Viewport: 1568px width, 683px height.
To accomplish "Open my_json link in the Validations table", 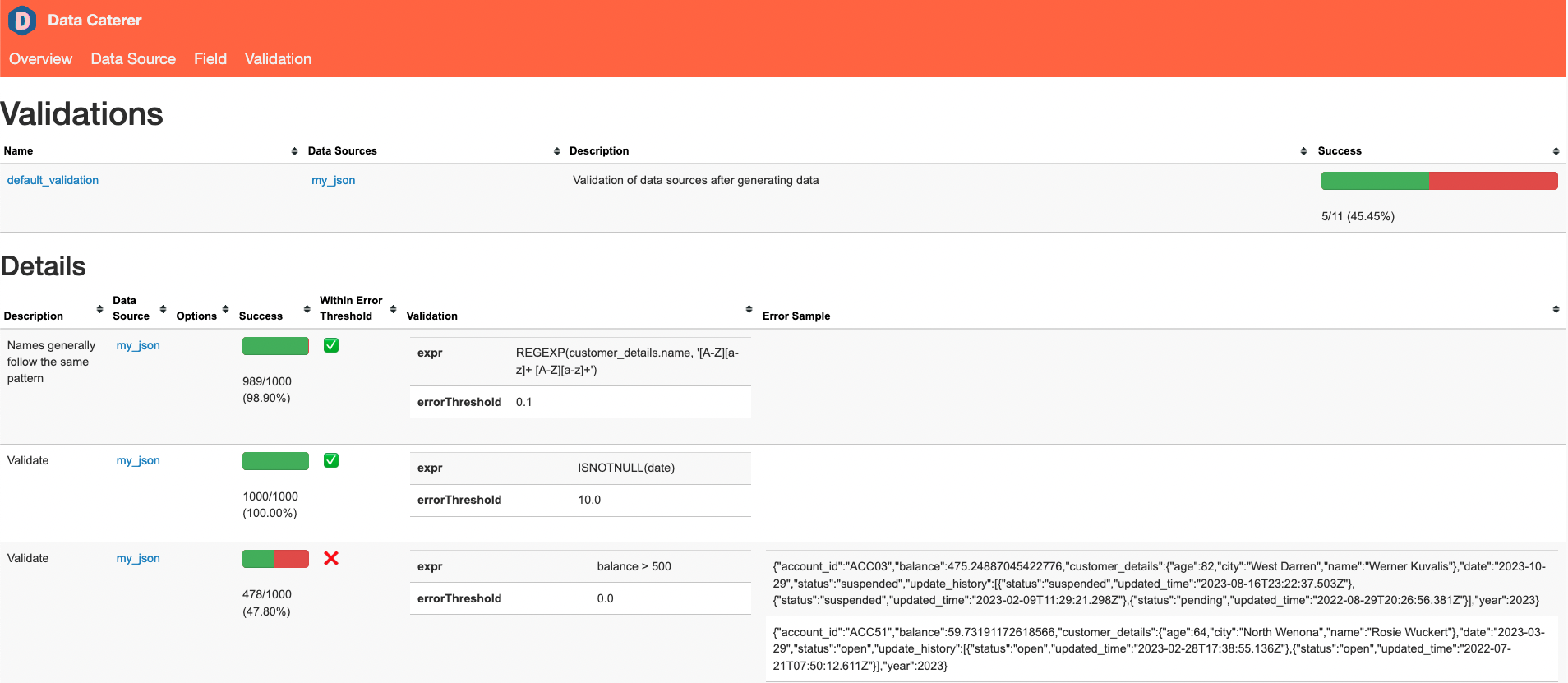I will pos(333,180).
